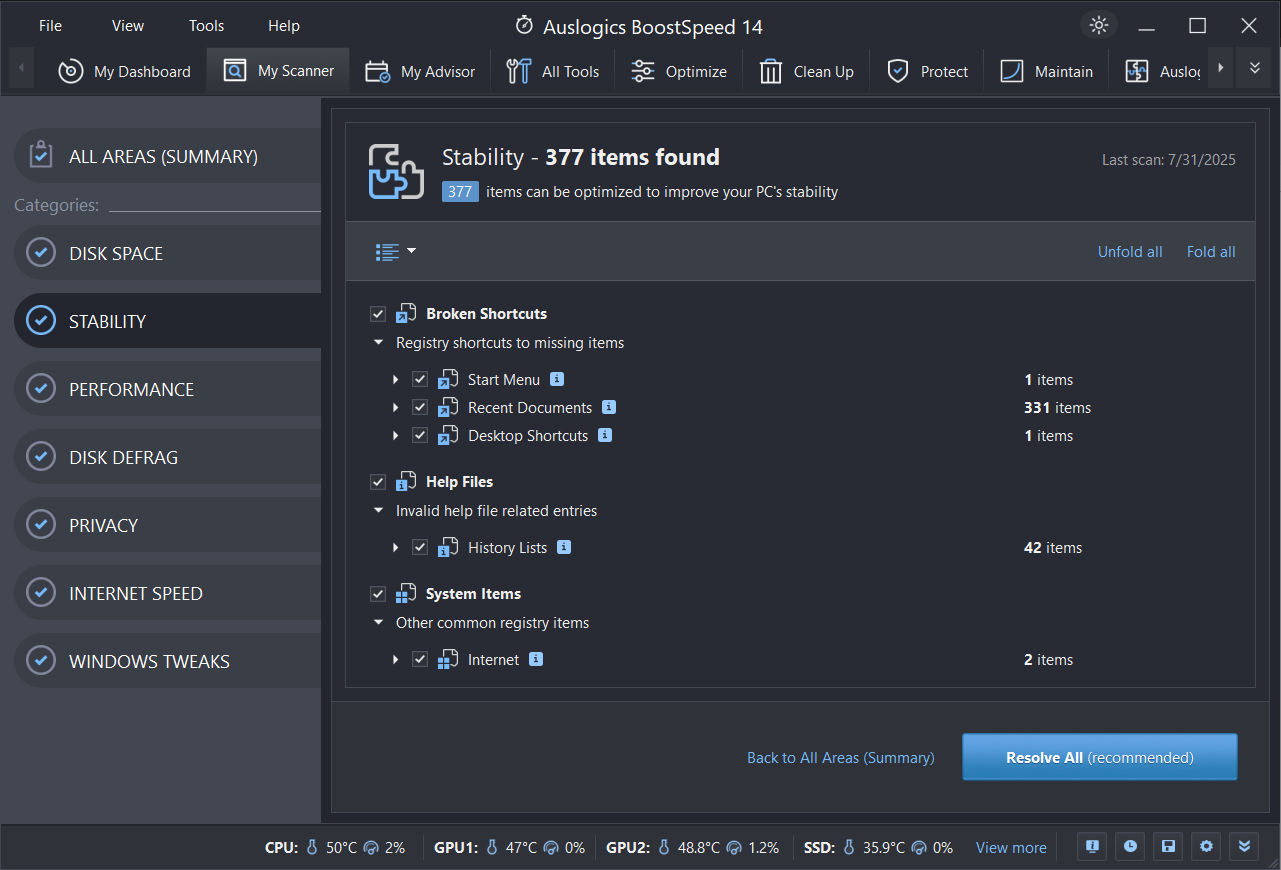Uncheck the Recent Documents item

click(421, 407)
